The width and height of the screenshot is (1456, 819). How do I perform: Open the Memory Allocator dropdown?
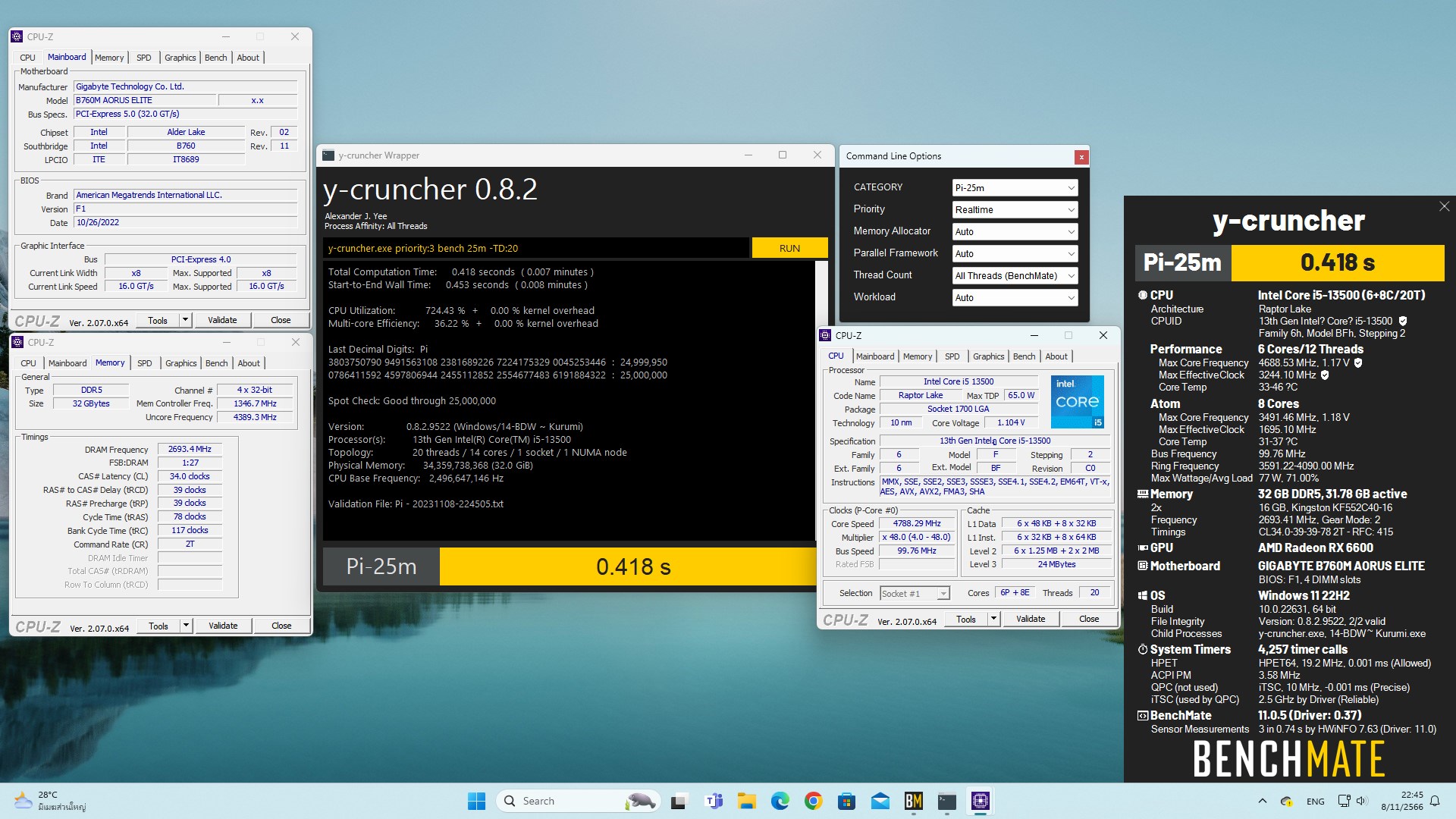click(x=1015, y=232)
